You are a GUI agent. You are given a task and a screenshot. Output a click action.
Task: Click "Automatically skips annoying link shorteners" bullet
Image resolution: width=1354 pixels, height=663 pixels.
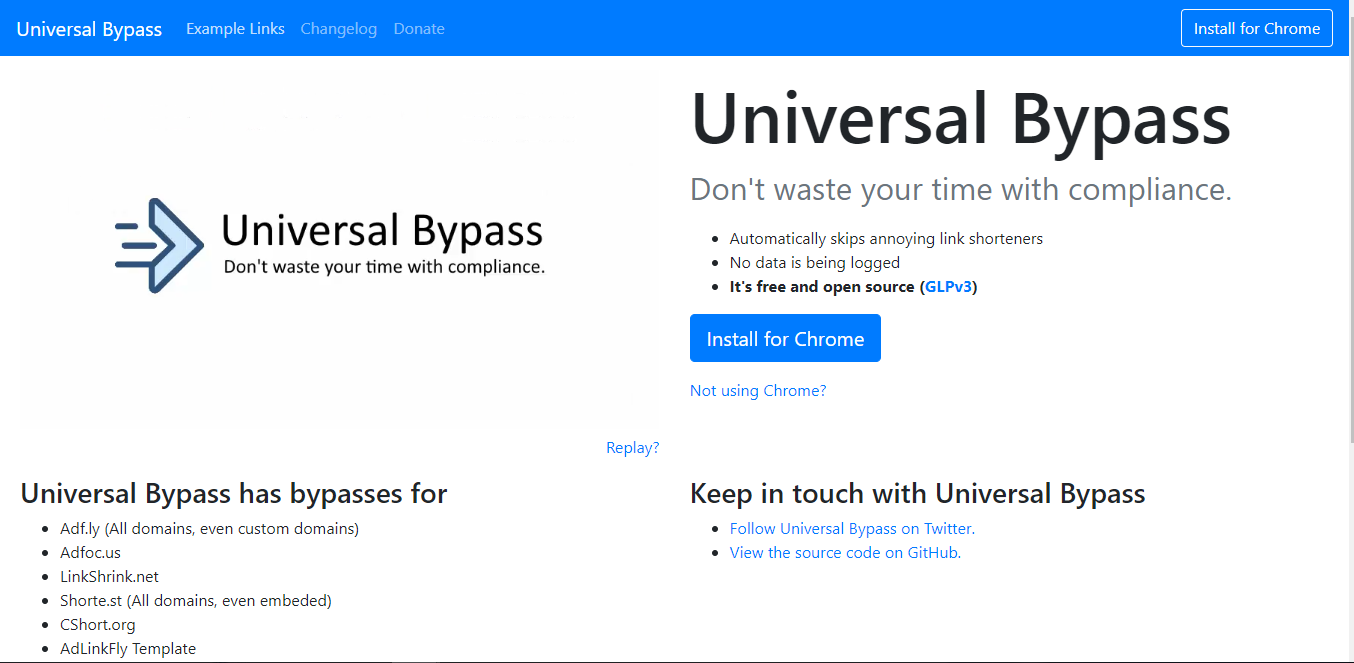(886, 239)
